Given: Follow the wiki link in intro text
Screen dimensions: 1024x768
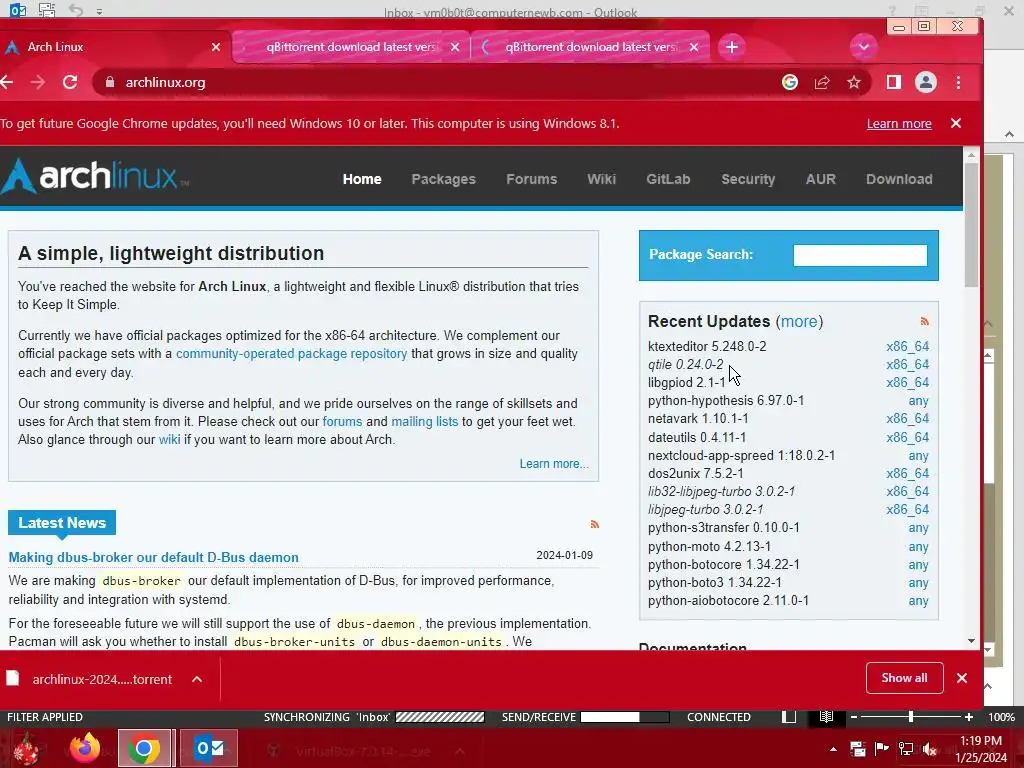Looking at the screenshot, I should tap(169, 440).
